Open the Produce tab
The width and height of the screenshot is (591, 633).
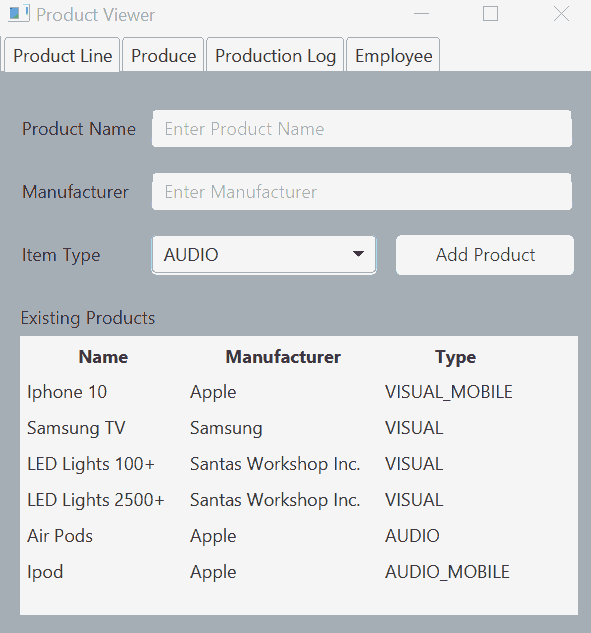(x=163, y=55)
